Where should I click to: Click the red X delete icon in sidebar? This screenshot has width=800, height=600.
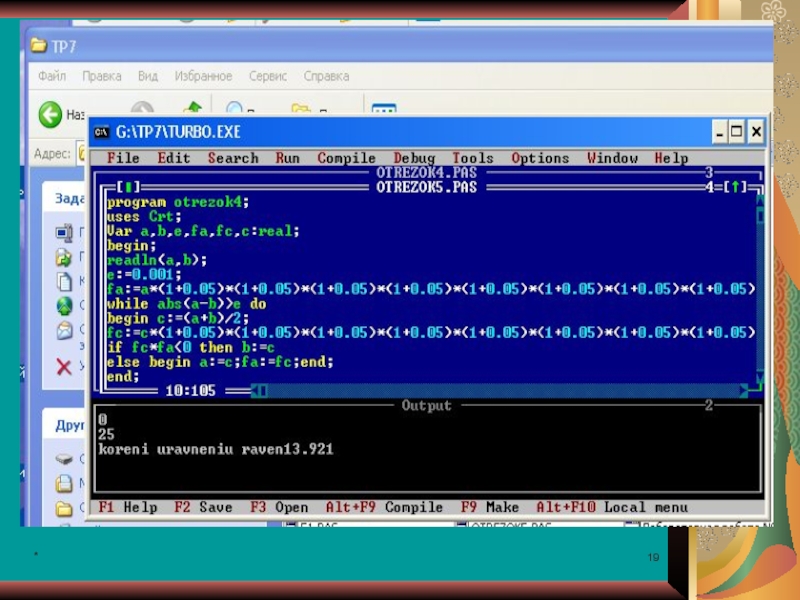coord(64,367)
